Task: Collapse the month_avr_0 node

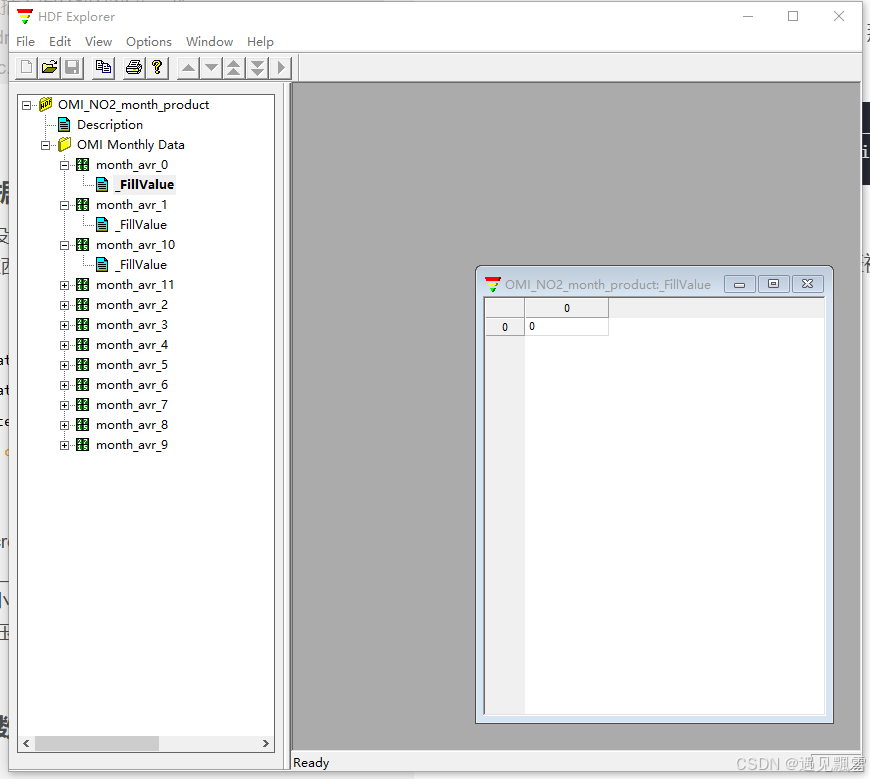Action: click(64, 165)
